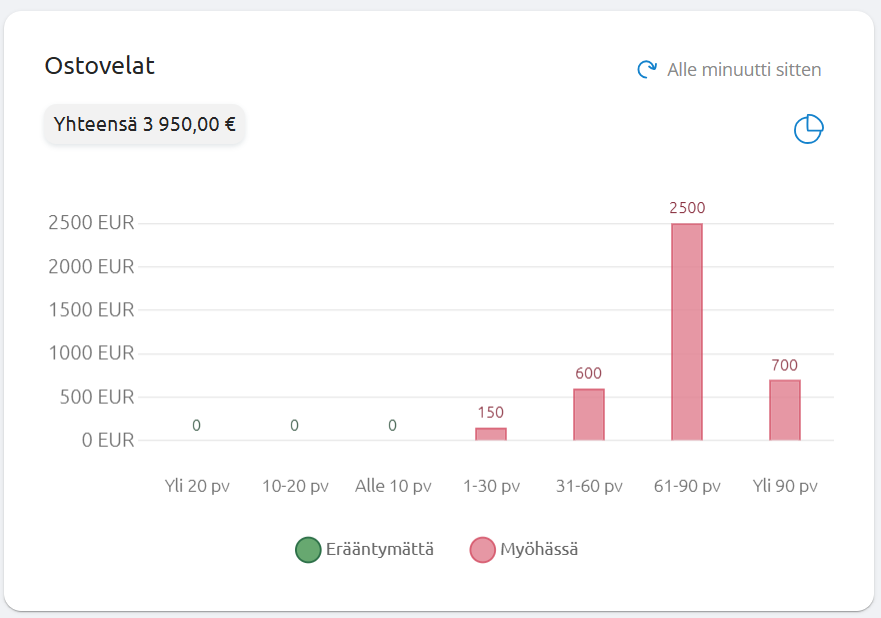
Task: Click the Alle minuutti sitten text
Action: [x=744, y=70]
